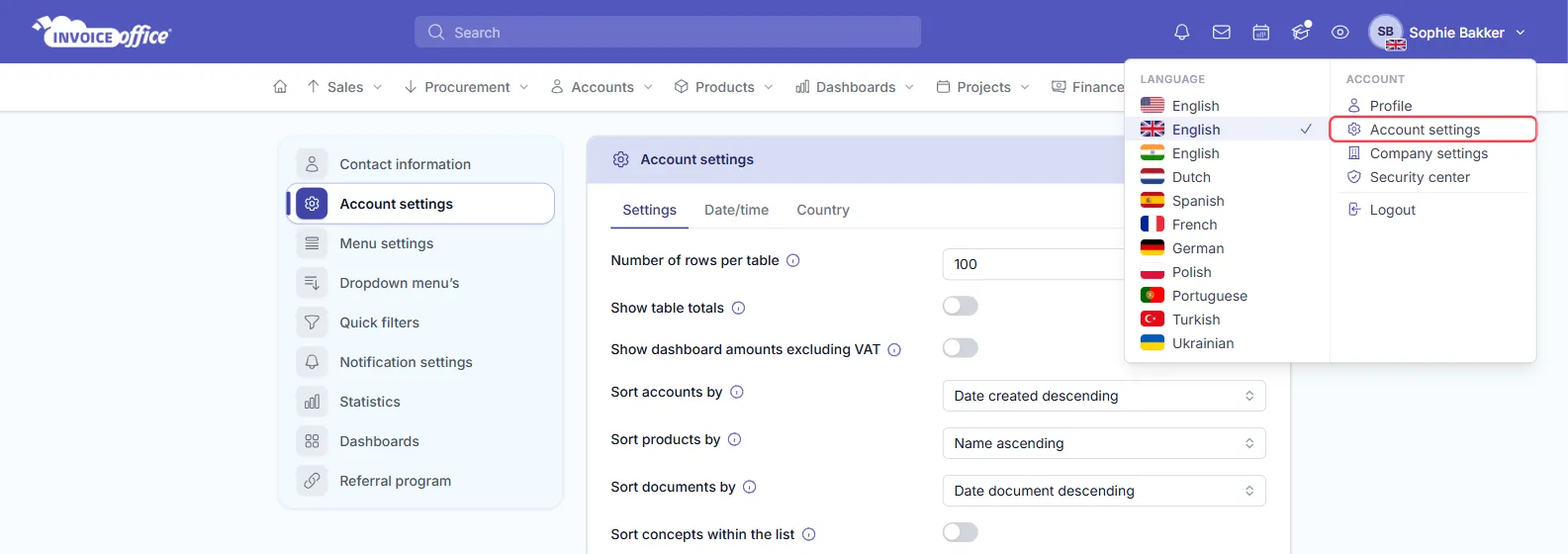Open notifications bell icon

[1181, 33]
